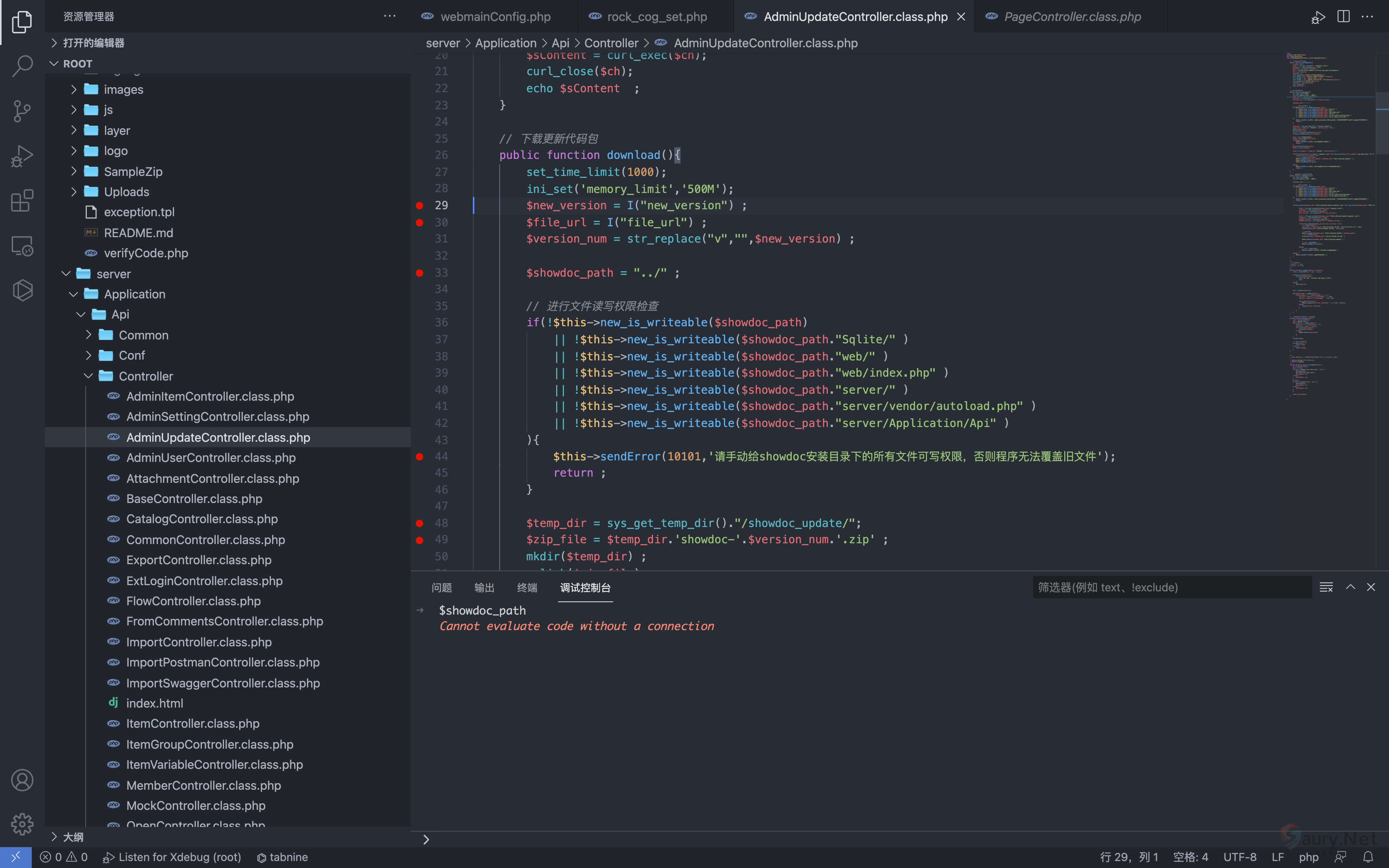The height and width of the screenshot is (868, 1389).
Task: Click the notifications bell in status bar
Action: 1368,857
